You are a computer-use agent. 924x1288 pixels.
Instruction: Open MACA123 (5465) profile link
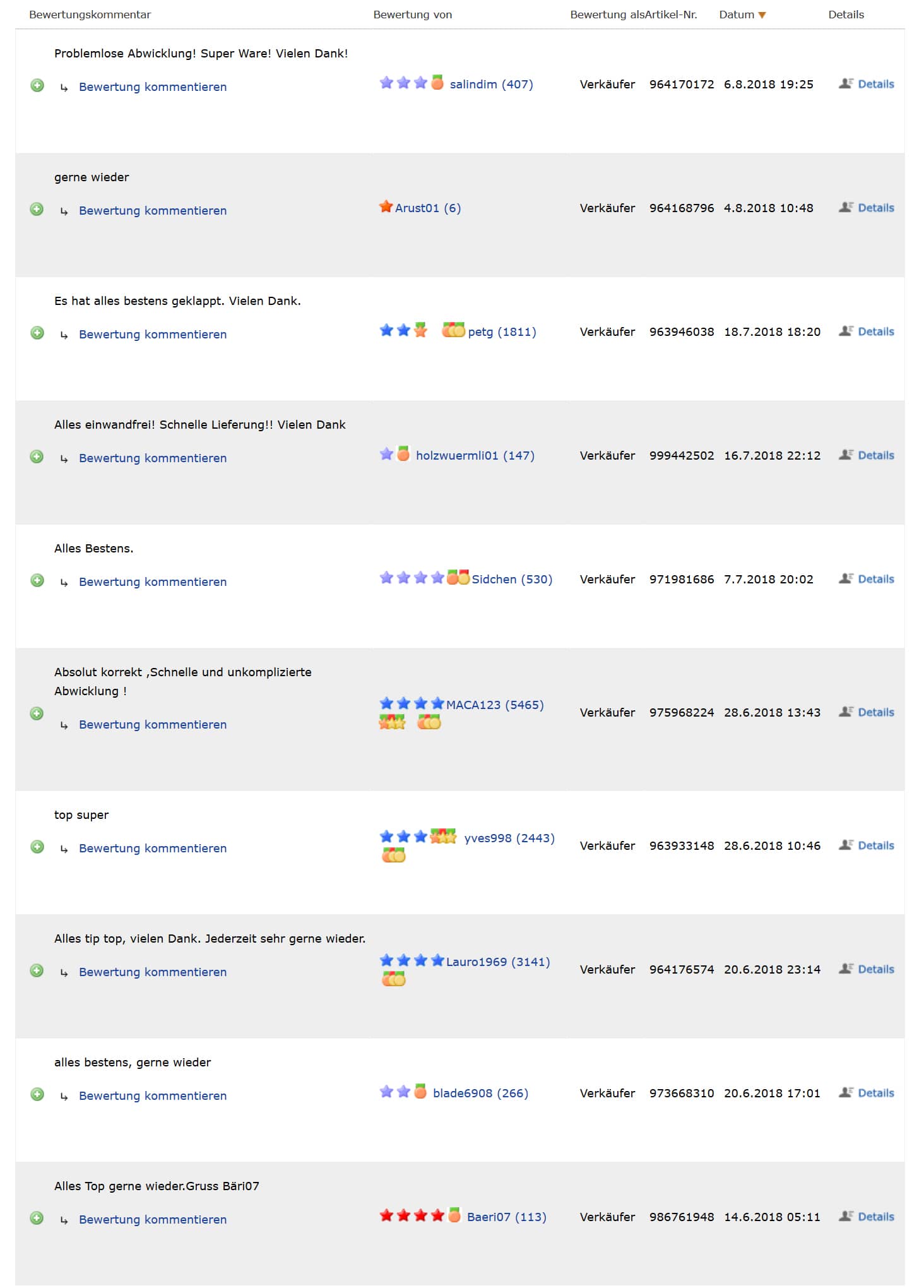[495, 705]
